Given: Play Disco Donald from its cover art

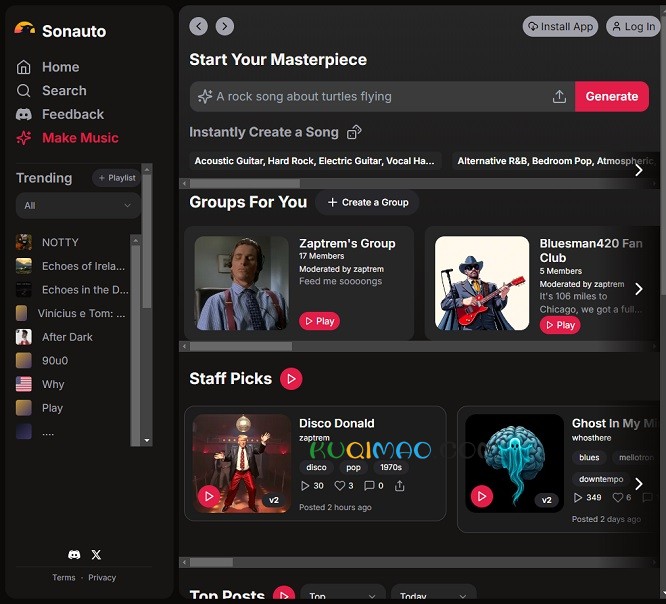Looking at the screenshot, I should point(209,496).
